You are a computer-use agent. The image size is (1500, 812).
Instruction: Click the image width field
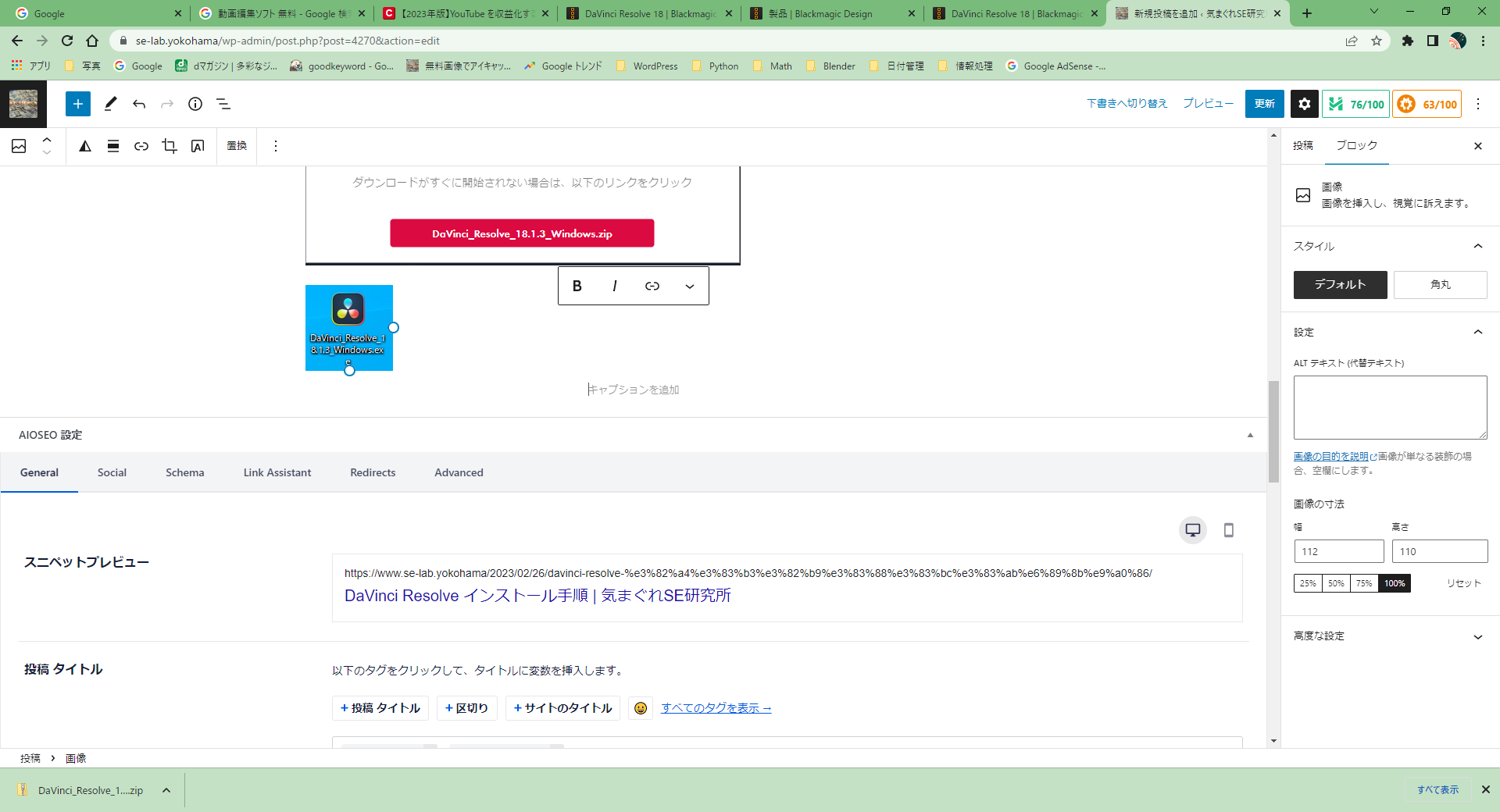coord(1339,551)
